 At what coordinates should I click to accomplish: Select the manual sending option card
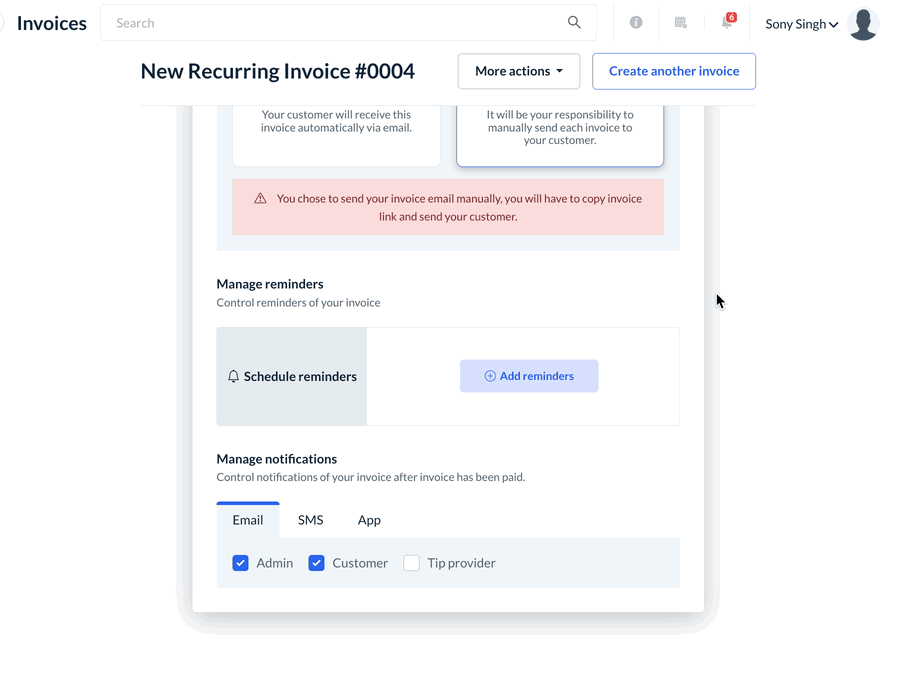560,135
